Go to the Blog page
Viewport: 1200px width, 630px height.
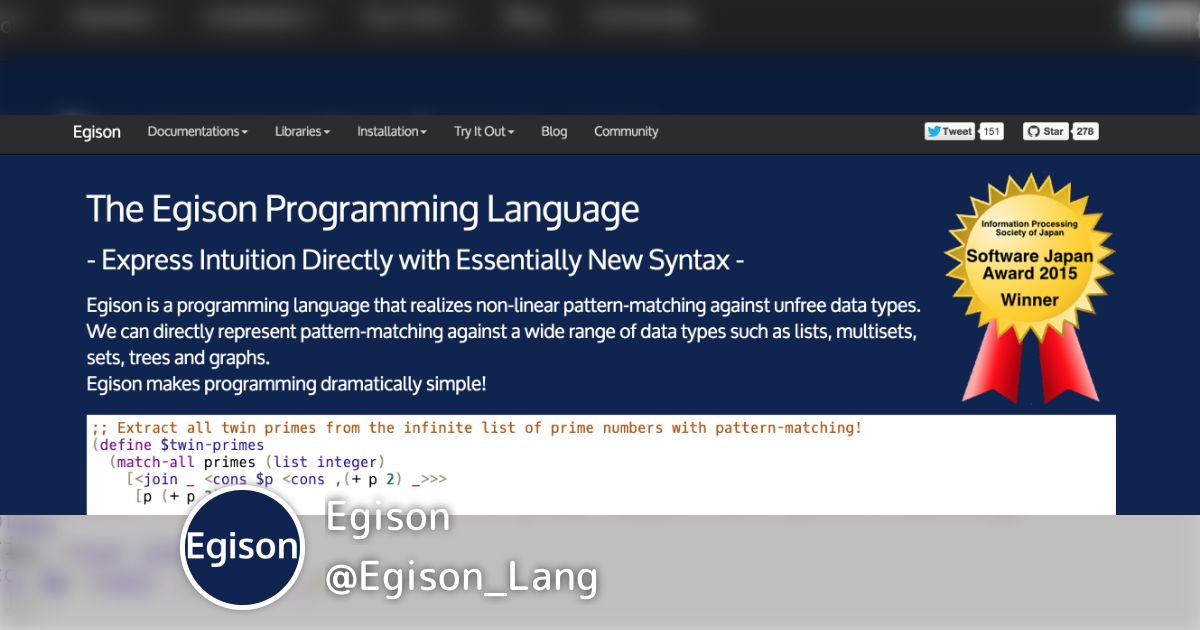(x=554, y=131)
